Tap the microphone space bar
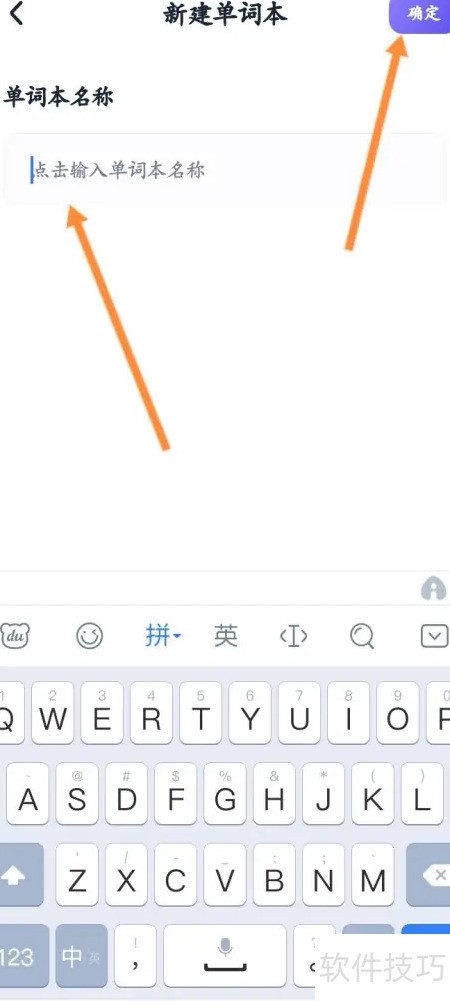 click(225, 955)
